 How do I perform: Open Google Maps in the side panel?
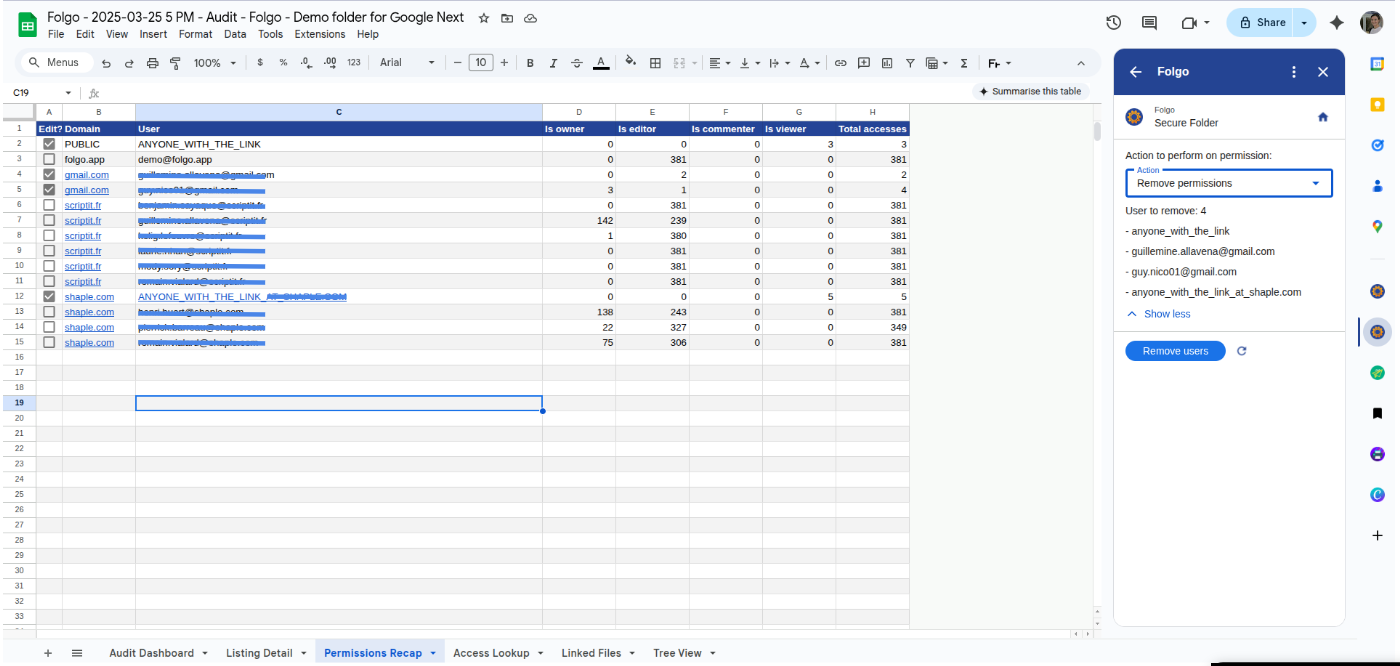(x=1377, y=226)
